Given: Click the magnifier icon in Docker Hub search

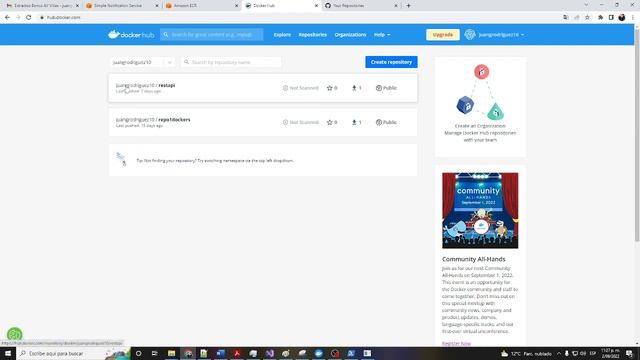Looking at the screenshot, I should pos(166,35).
